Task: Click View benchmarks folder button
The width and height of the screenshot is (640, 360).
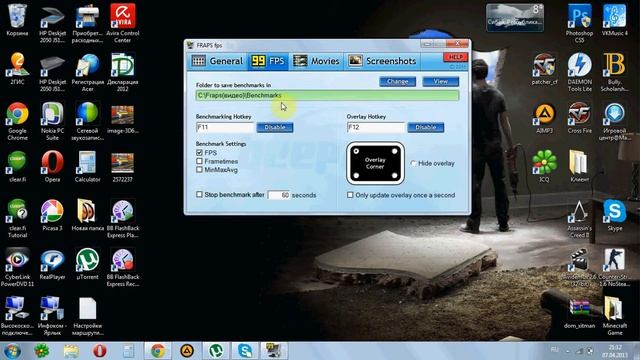Action: 441,82
